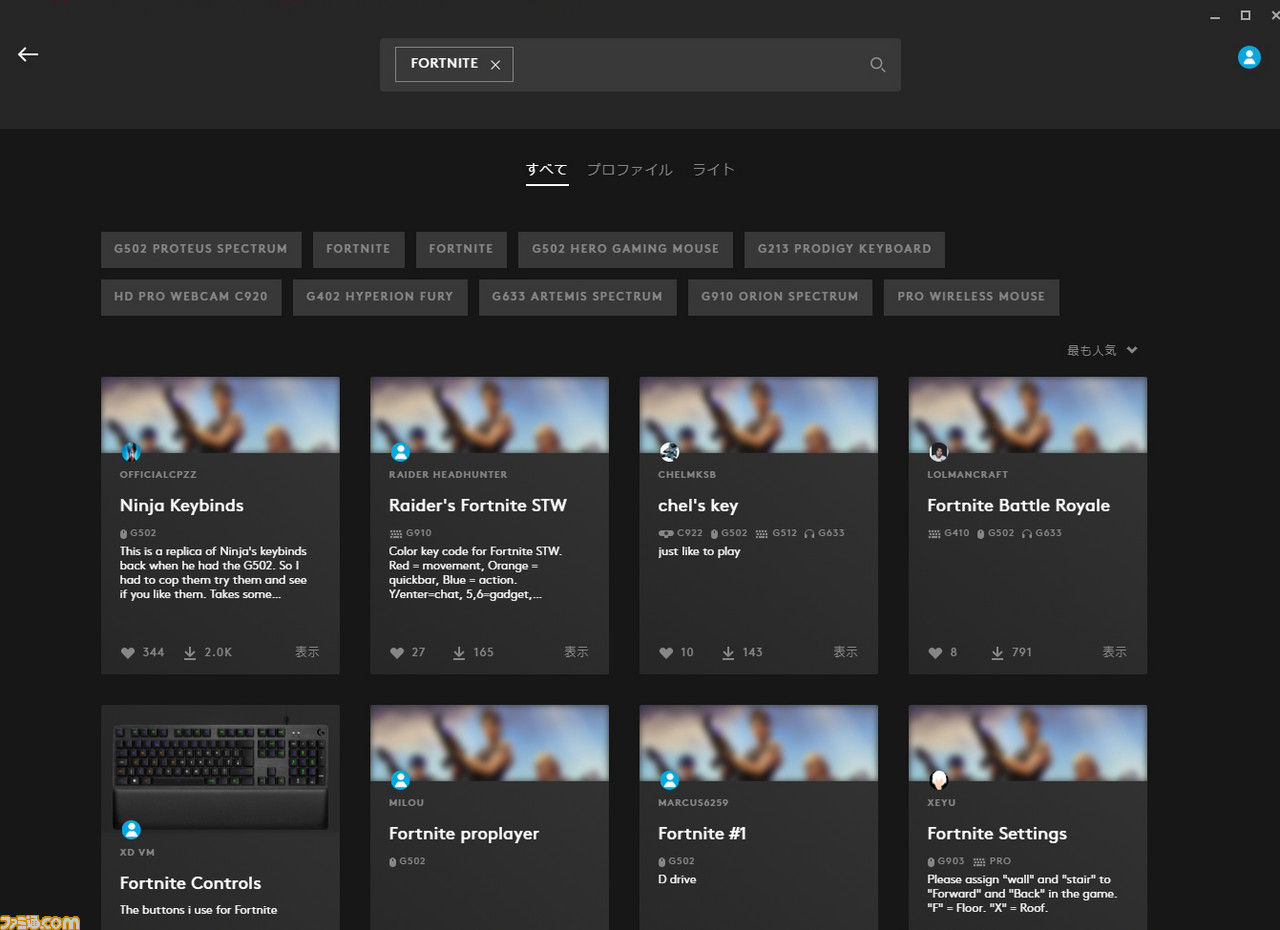Screen dimensions: 1280x930
Task: Open the Fortnite Settings card title
Action: click(x=997, y=834)
